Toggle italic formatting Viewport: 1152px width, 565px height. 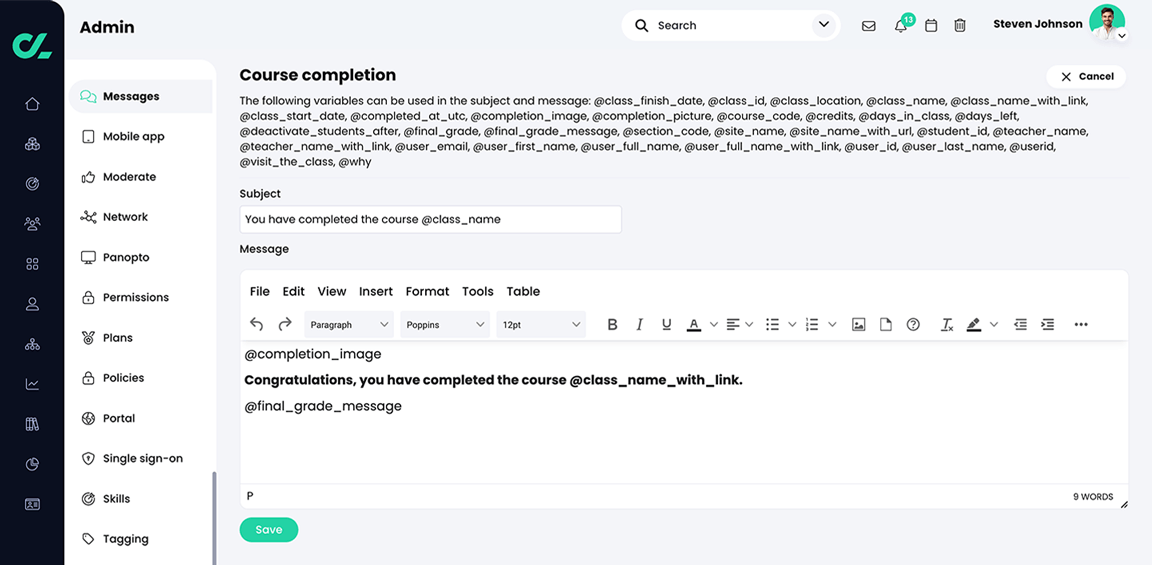[x=639, y=324]
